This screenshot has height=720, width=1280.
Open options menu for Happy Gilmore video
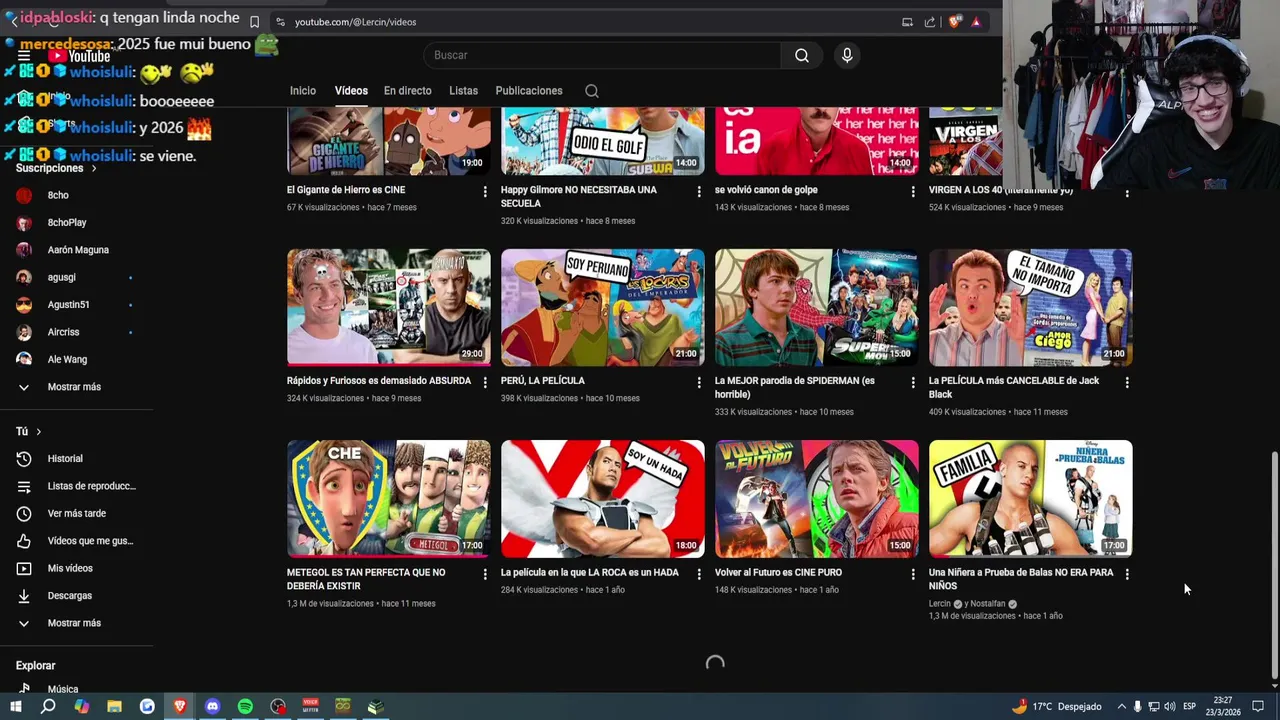coord(699,191)
